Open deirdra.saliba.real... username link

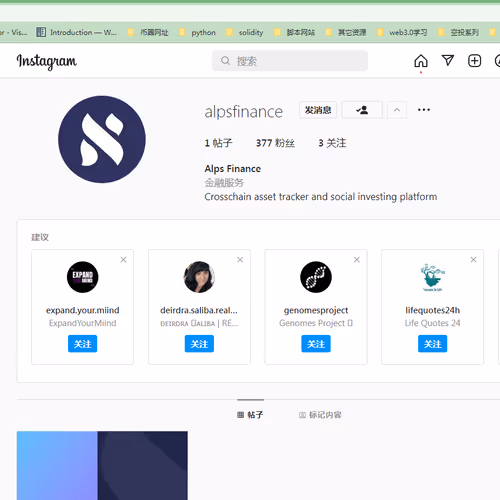[x=199, y=310]
